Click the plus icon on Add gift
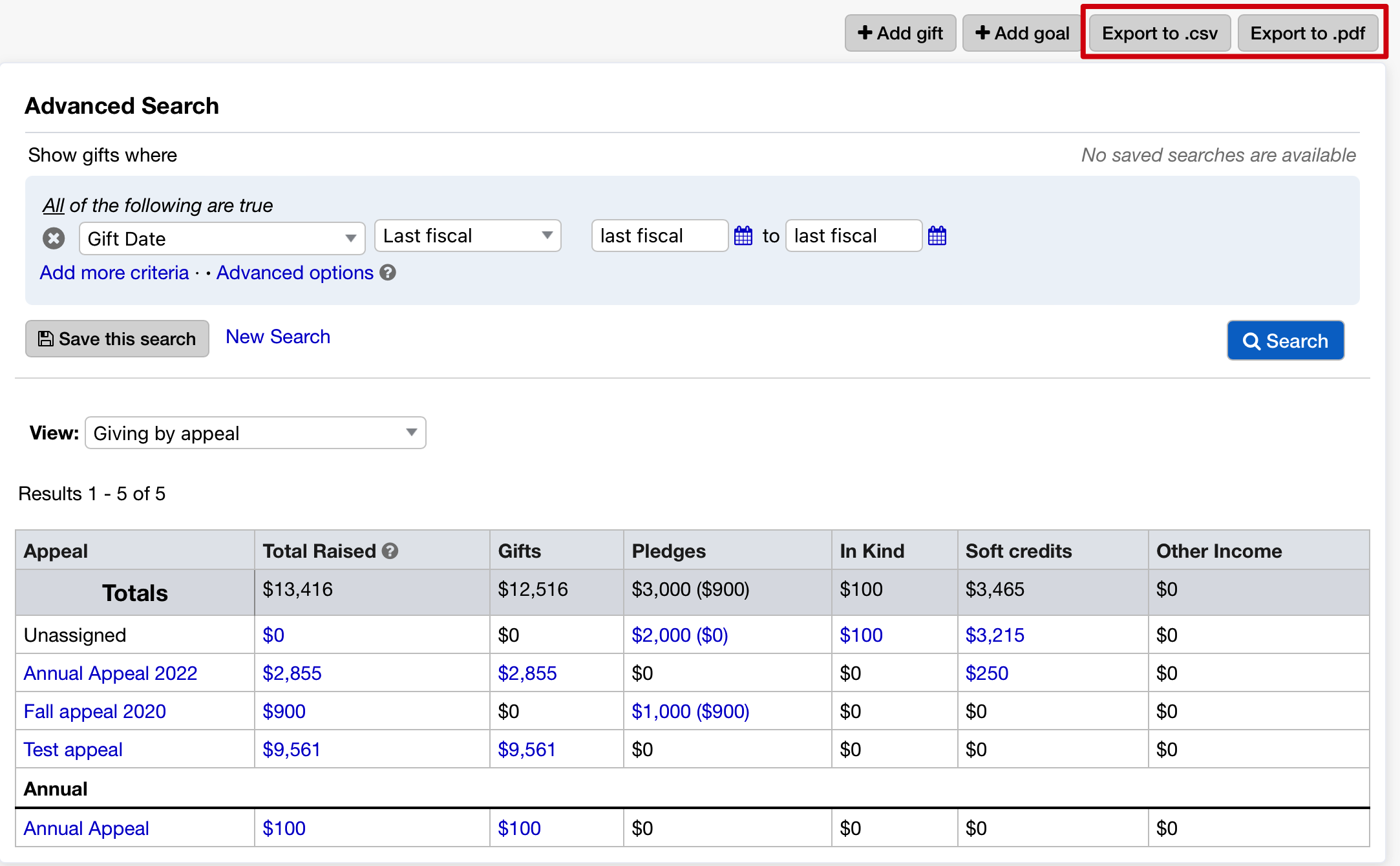 point(864,32)
